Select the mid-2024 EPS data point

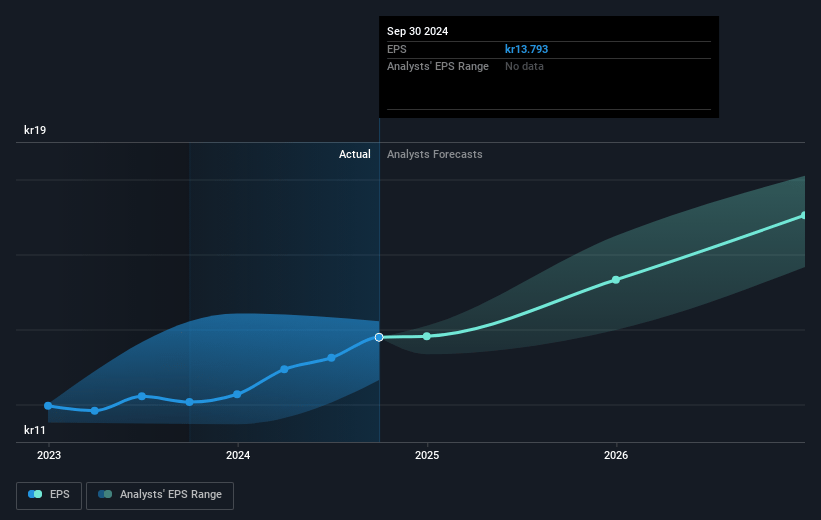point(331,358)
